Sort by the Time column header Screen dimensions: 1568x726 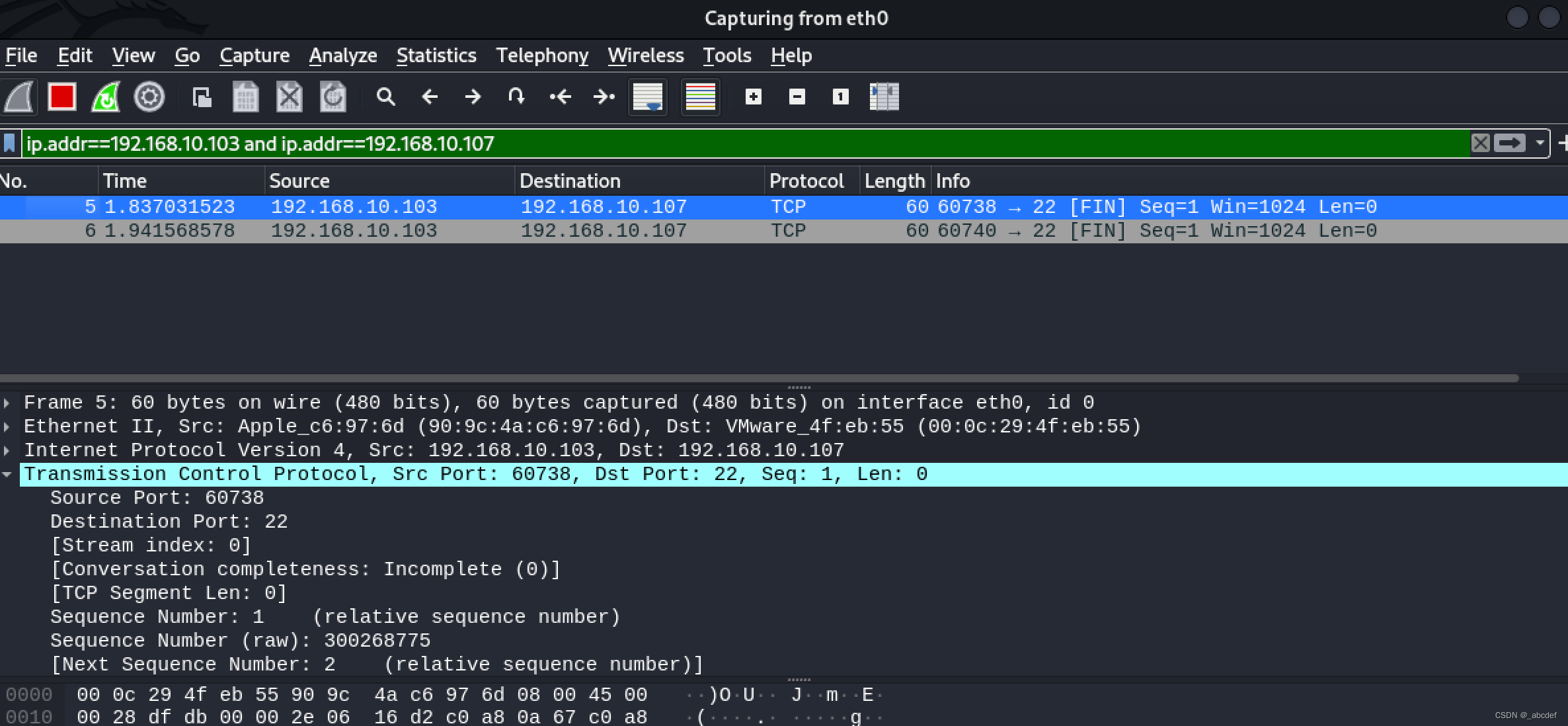pyautogui.click(x=182, y=181)
